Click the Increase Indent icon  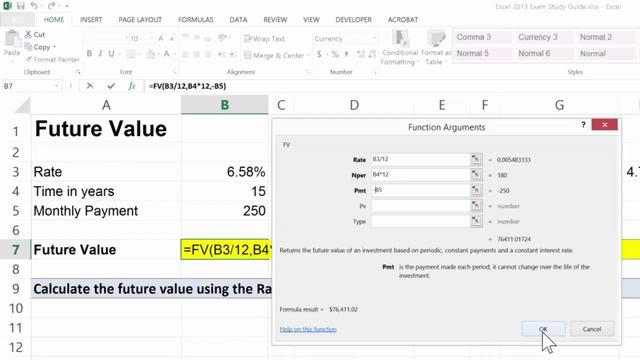pyautogui.click(x=233, y=54)
